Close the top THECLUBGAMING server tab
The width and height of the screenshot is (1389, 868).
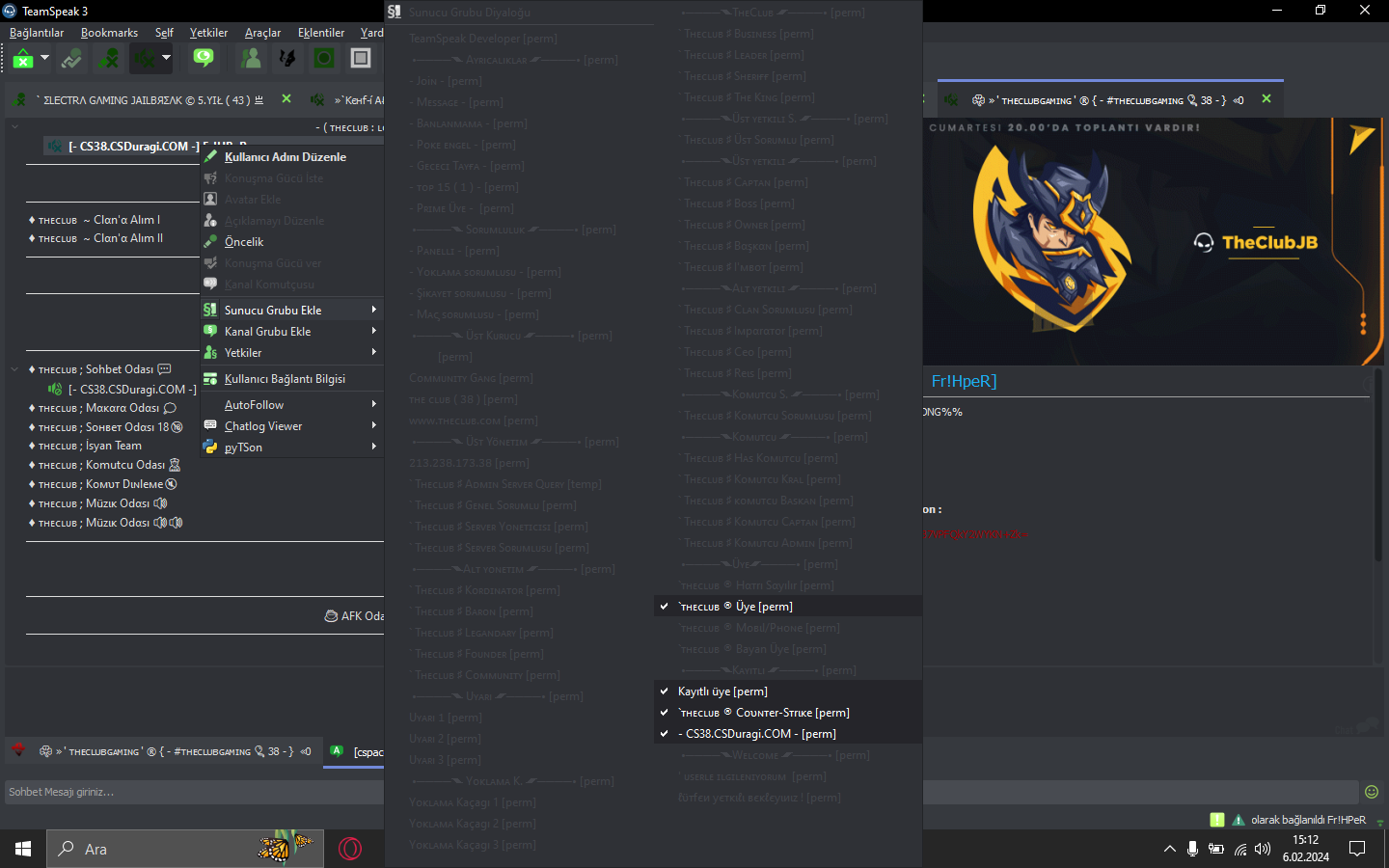[x=1266, y=98]
